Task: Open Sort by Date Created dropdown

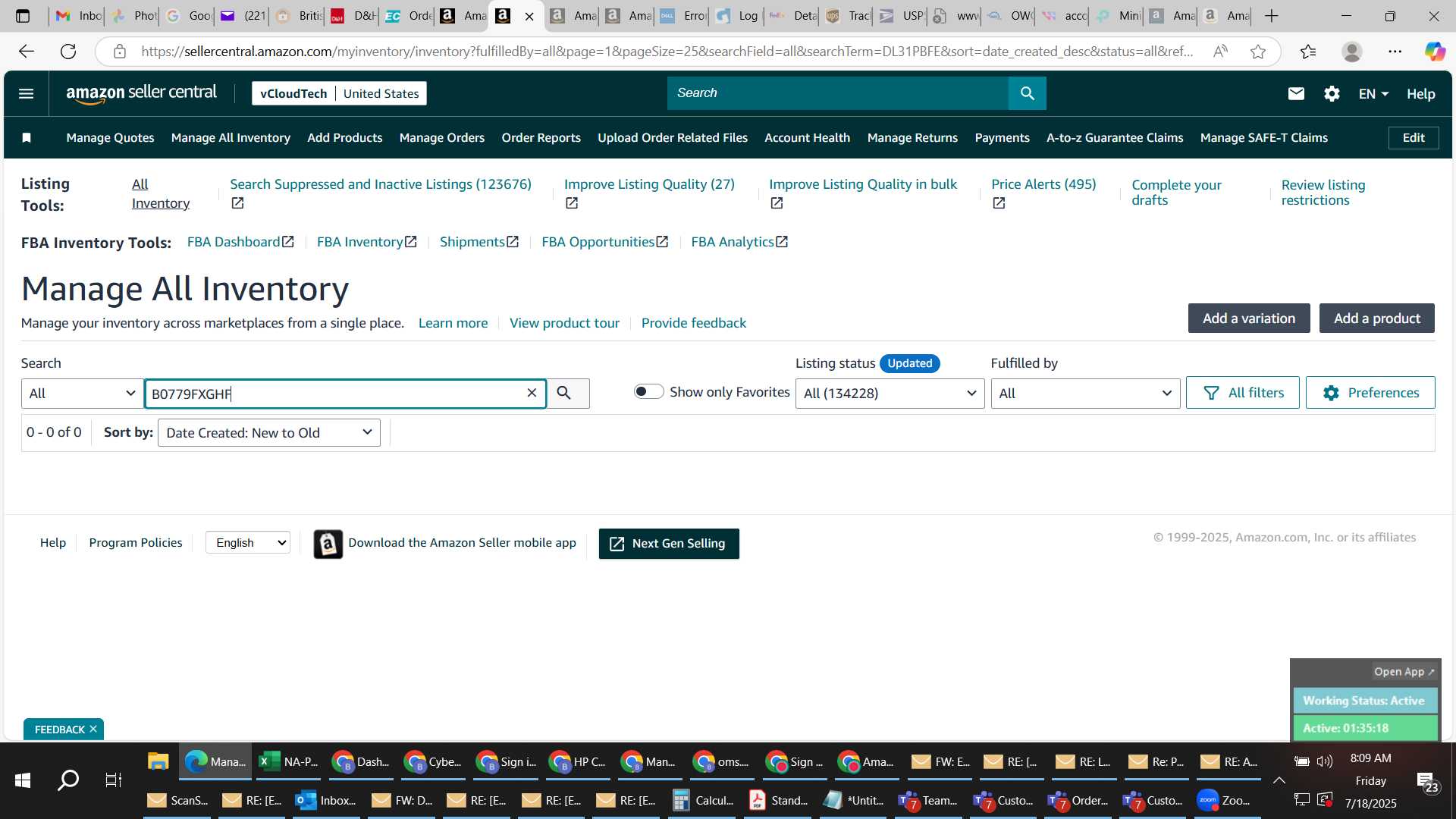Action: tap(269, 433)
